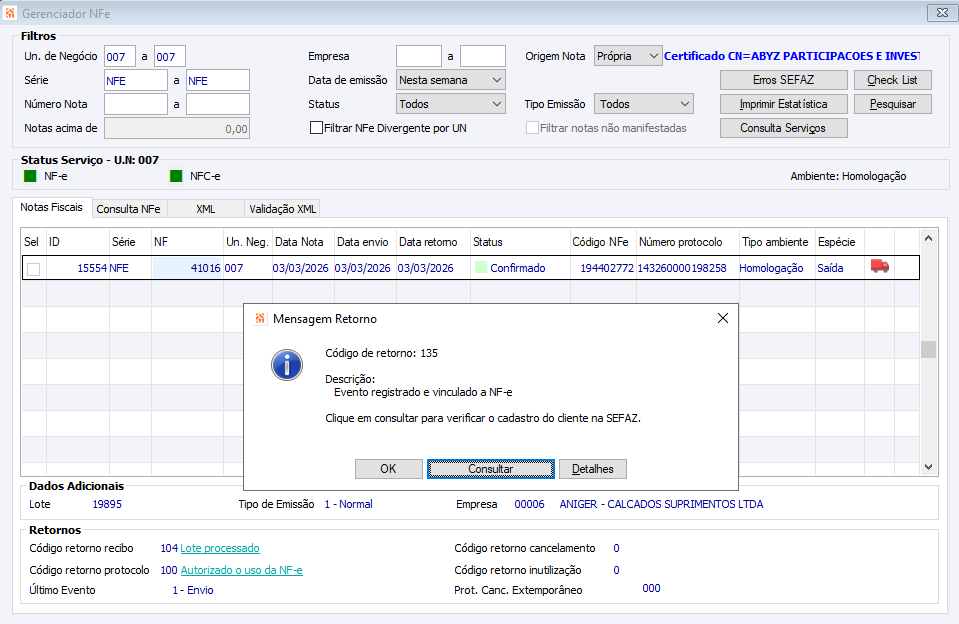Click Imprimir Estatística button
The height and width of the screenshot is (624, 959).
pyautogui.click(x=783, y=104)
